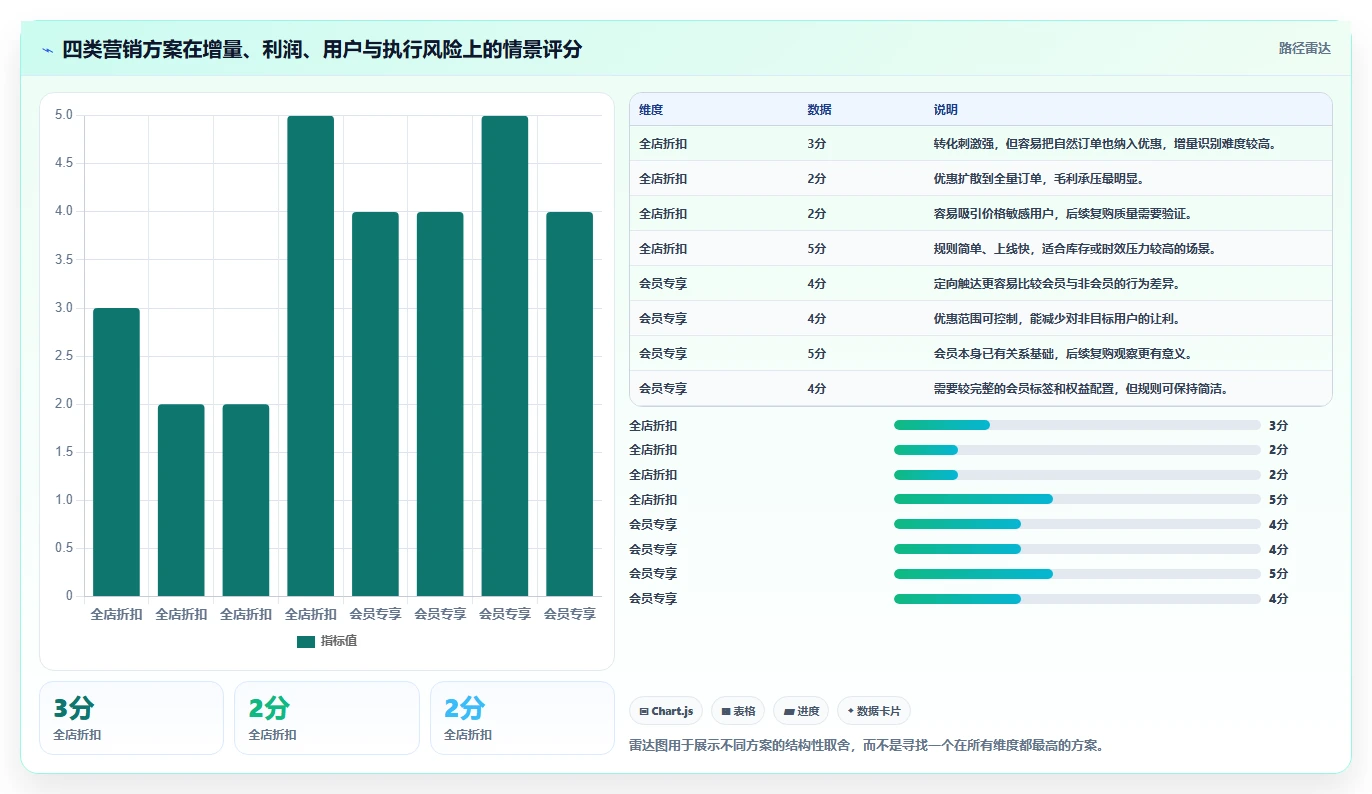Click the blue 2分 全店折扣 card

click(x=522, y=718)
